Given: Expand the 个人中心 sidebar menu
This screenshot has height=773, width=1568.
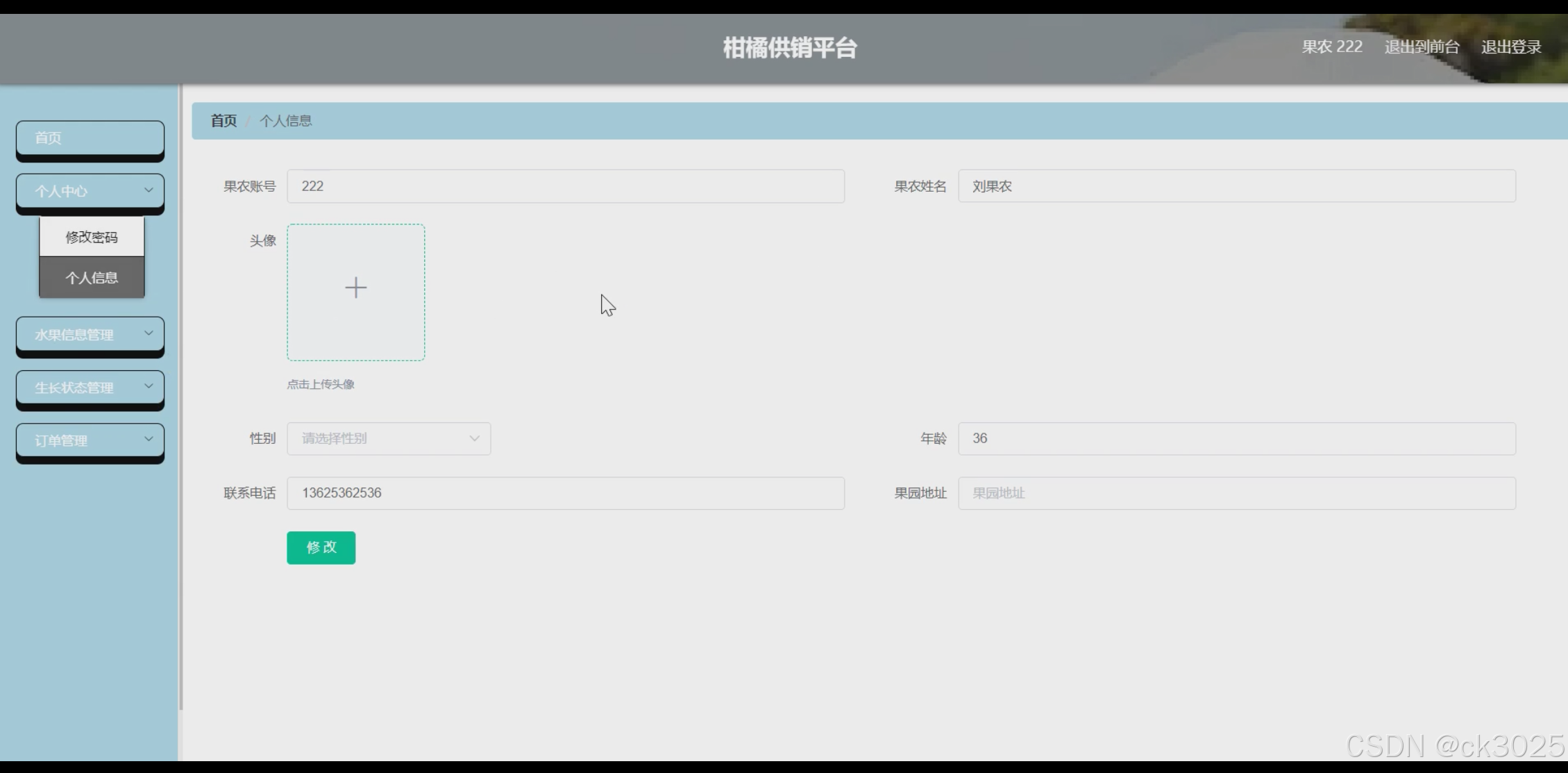Looking at the screenshot, I should coord(90,191).
